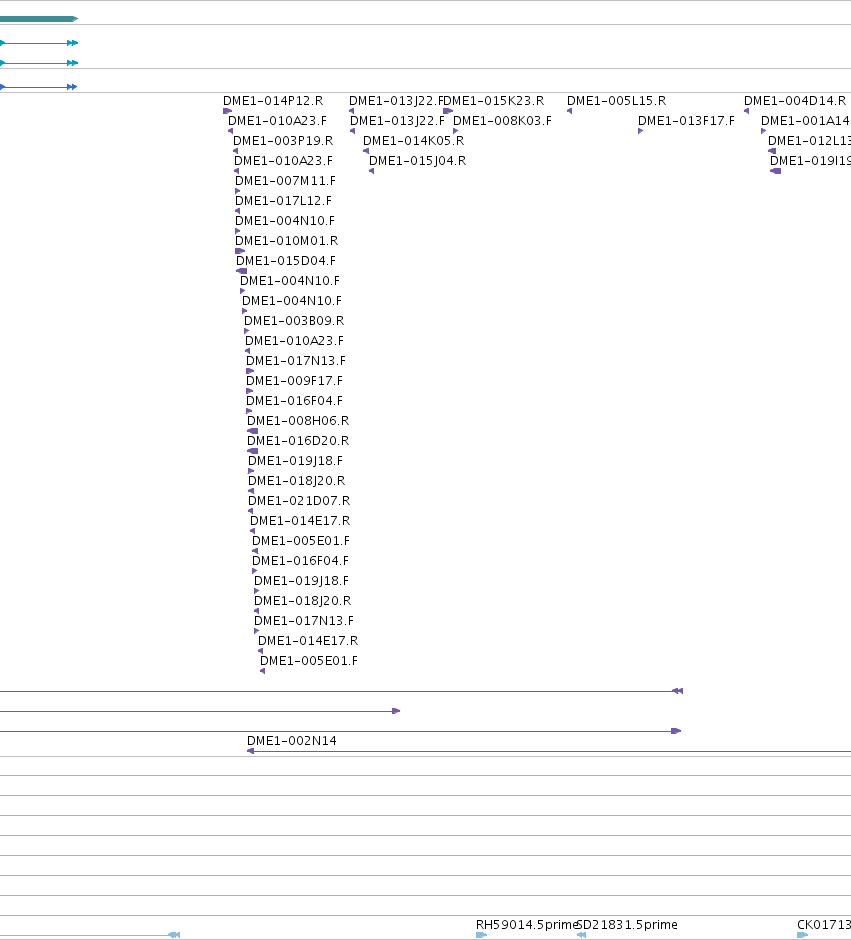The image size is (851, 940).
Task: Click the DME1-005L15.R feature label
Action: [617, 101]
